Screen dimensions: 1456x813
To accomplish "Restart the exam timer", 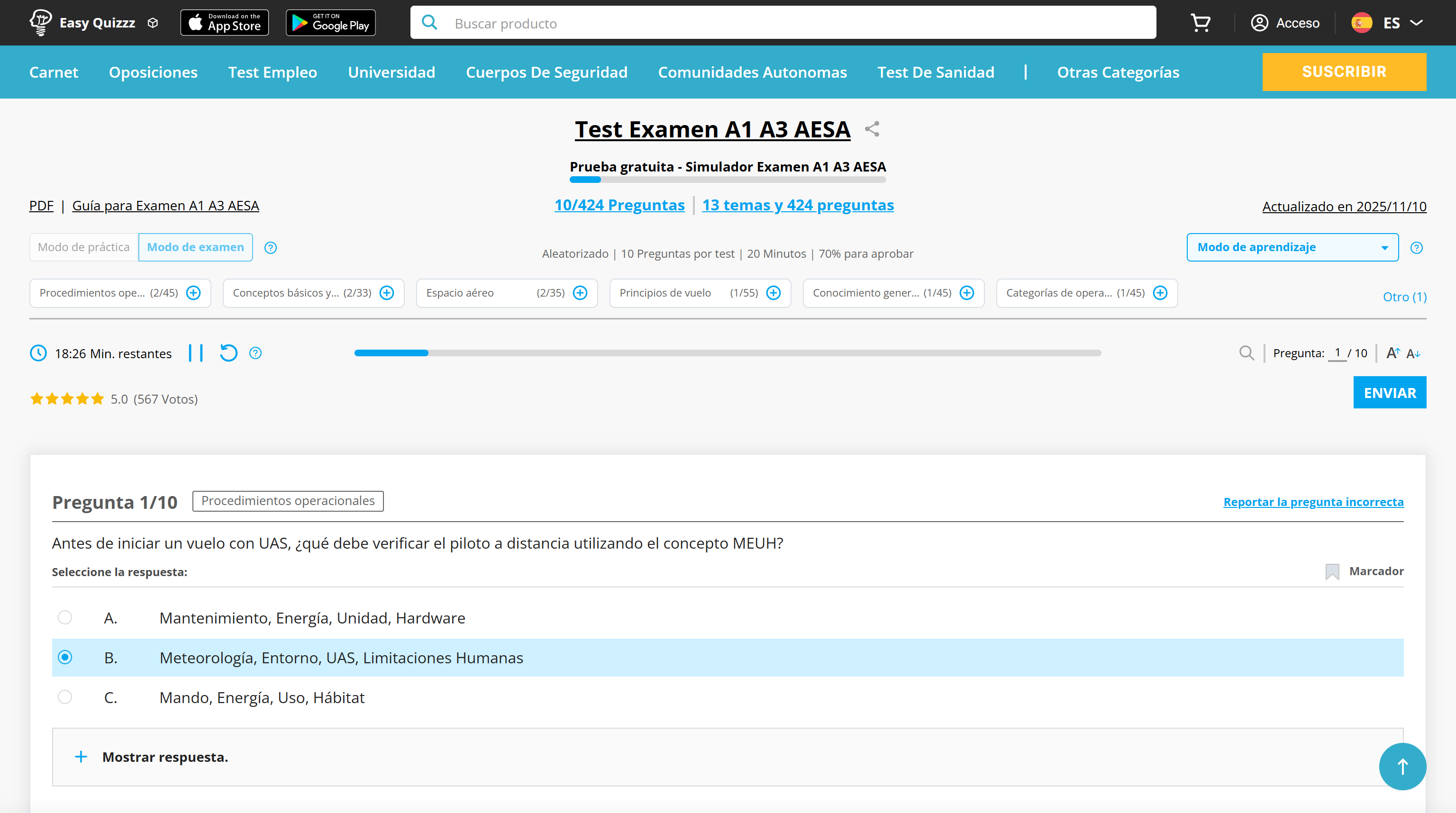I will pyautogui.click(x=228, y=352).
